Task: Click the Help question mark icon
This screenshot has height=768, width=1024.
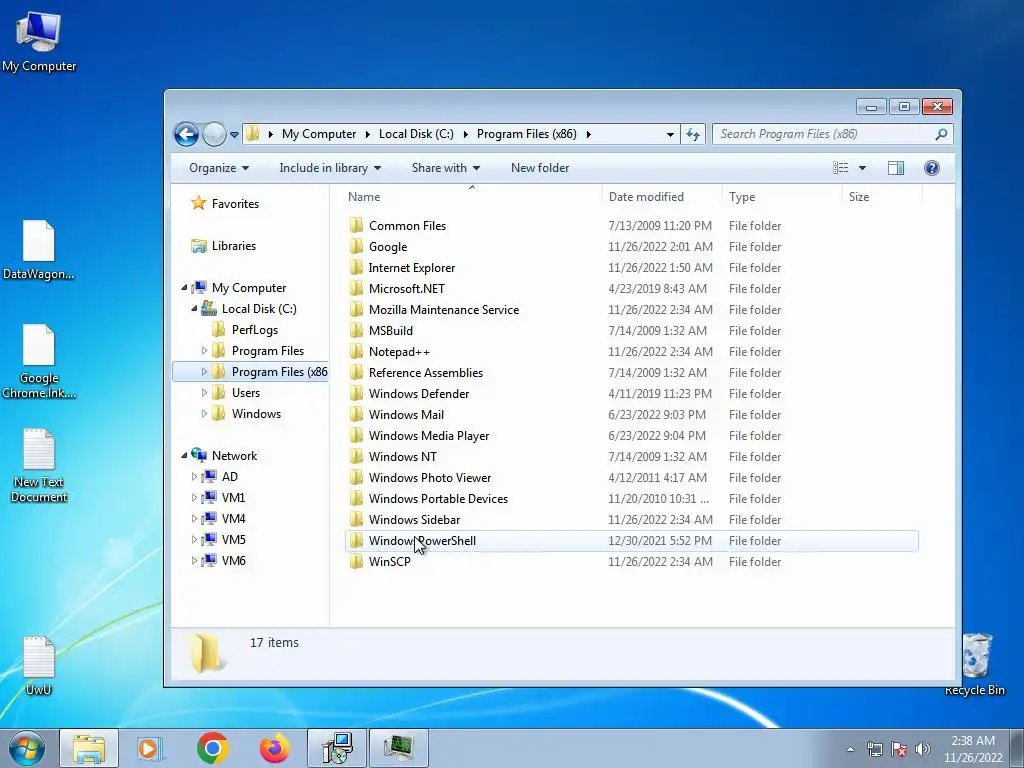Action: coord(931,168)
